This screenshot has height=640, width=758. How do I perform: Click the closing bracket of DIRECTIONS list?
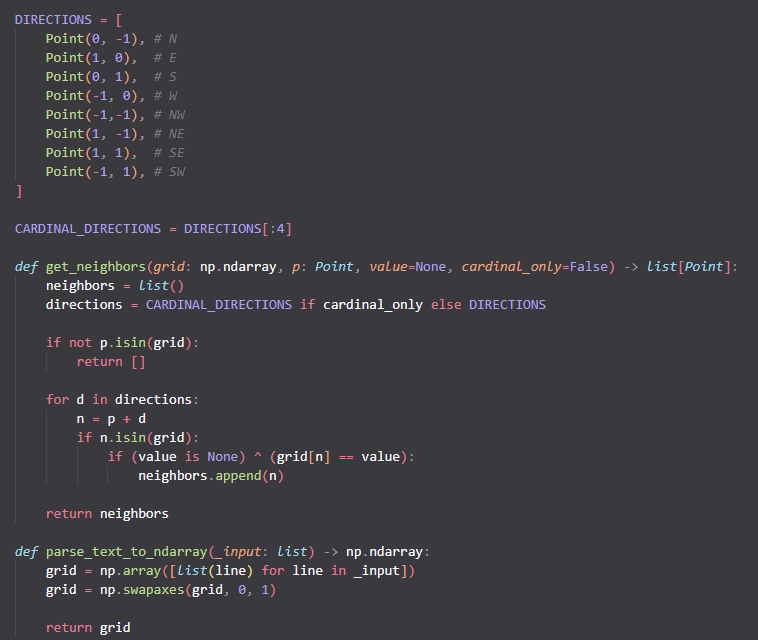coord(18,191)
